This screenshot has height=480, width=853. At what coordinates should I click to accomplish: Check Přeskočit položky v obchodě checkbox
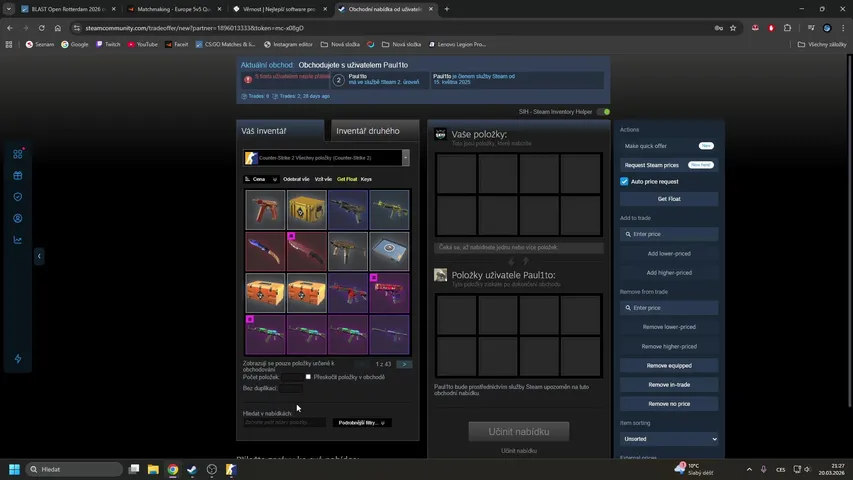click(308, 377)
